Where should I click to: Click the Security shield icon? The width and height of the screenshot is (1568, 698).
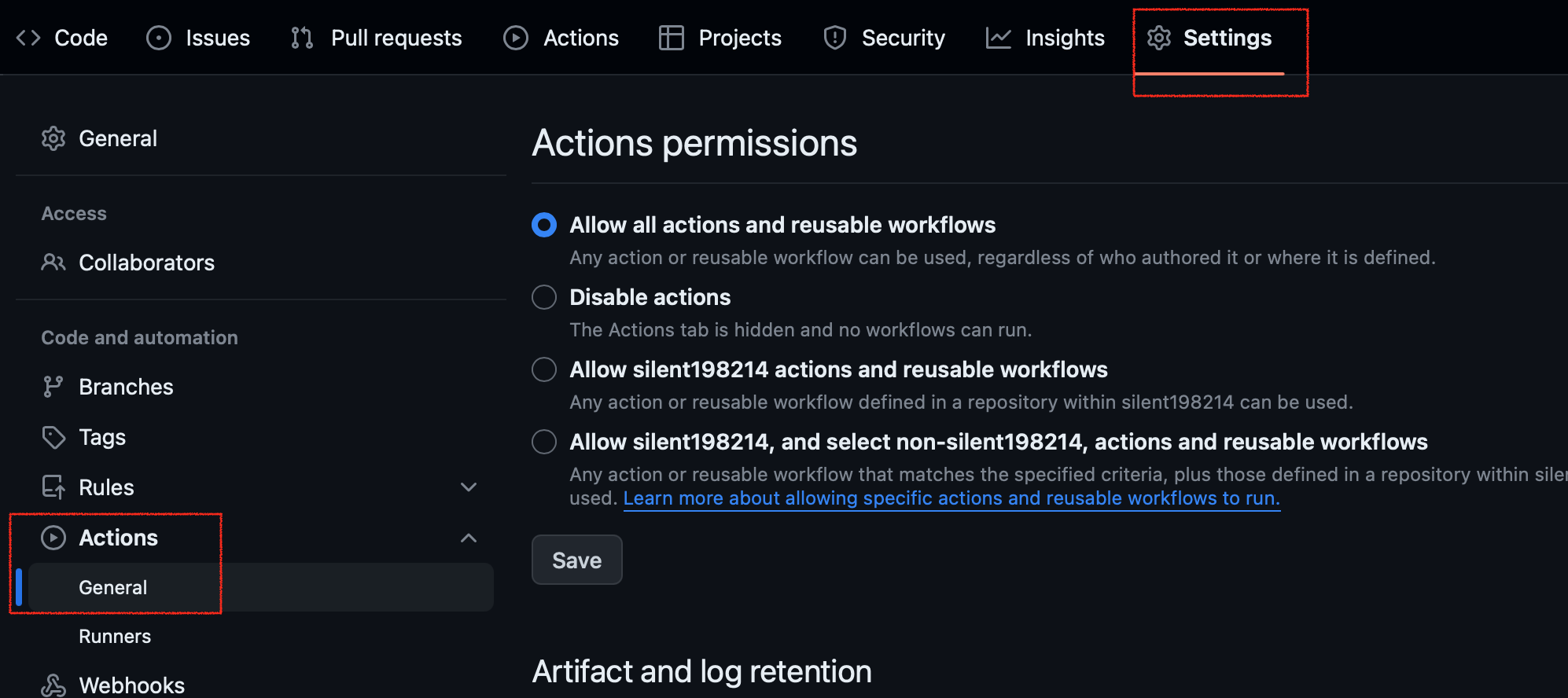point(834,38)
